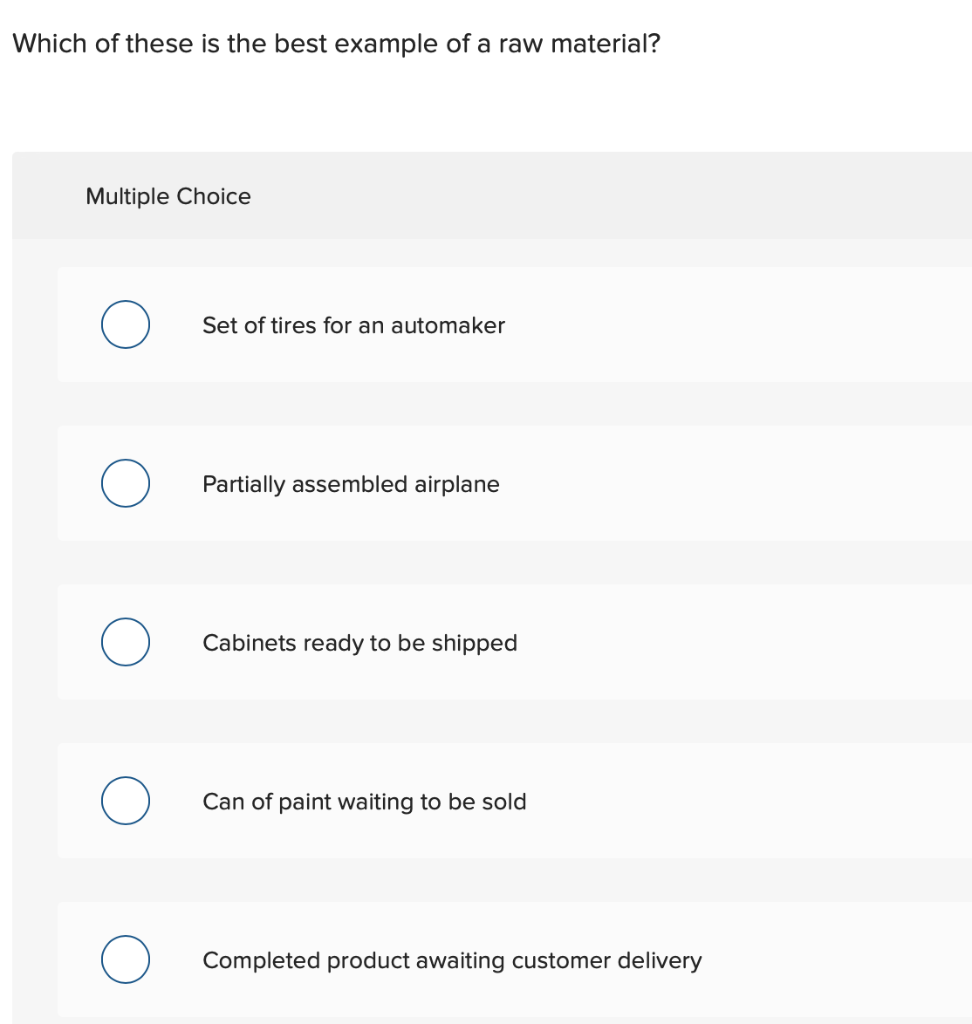The height and width of the screenshot is (1024, 972).
Task: Click the 'Can of paint waiting to be sold' answer text
Action: tap(364, 801)
